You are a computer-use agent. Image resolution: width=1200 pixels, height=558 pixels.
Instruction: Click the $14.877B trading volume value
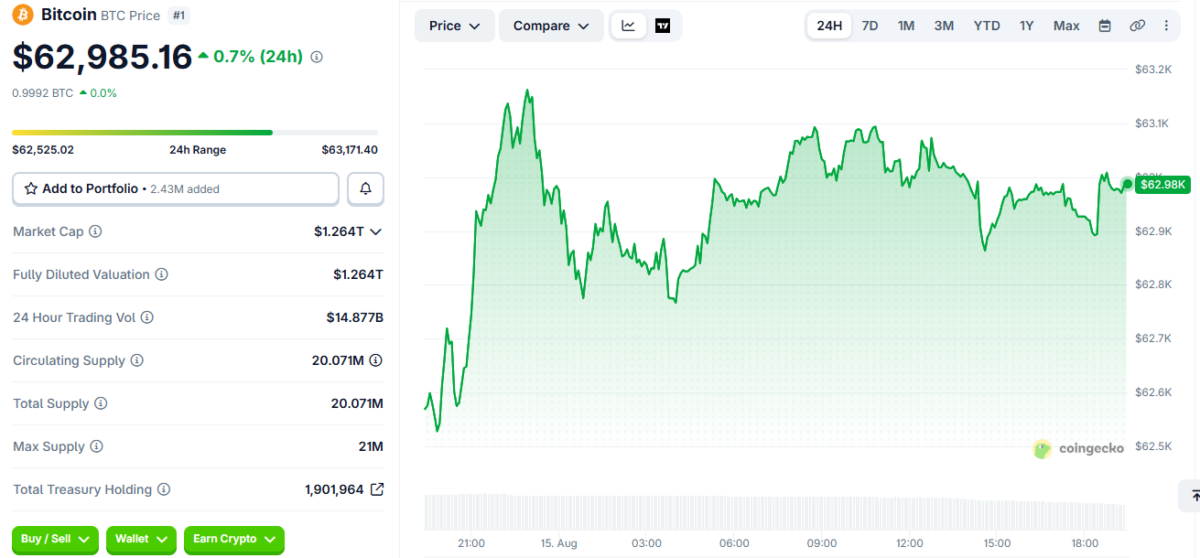(355, 317)
